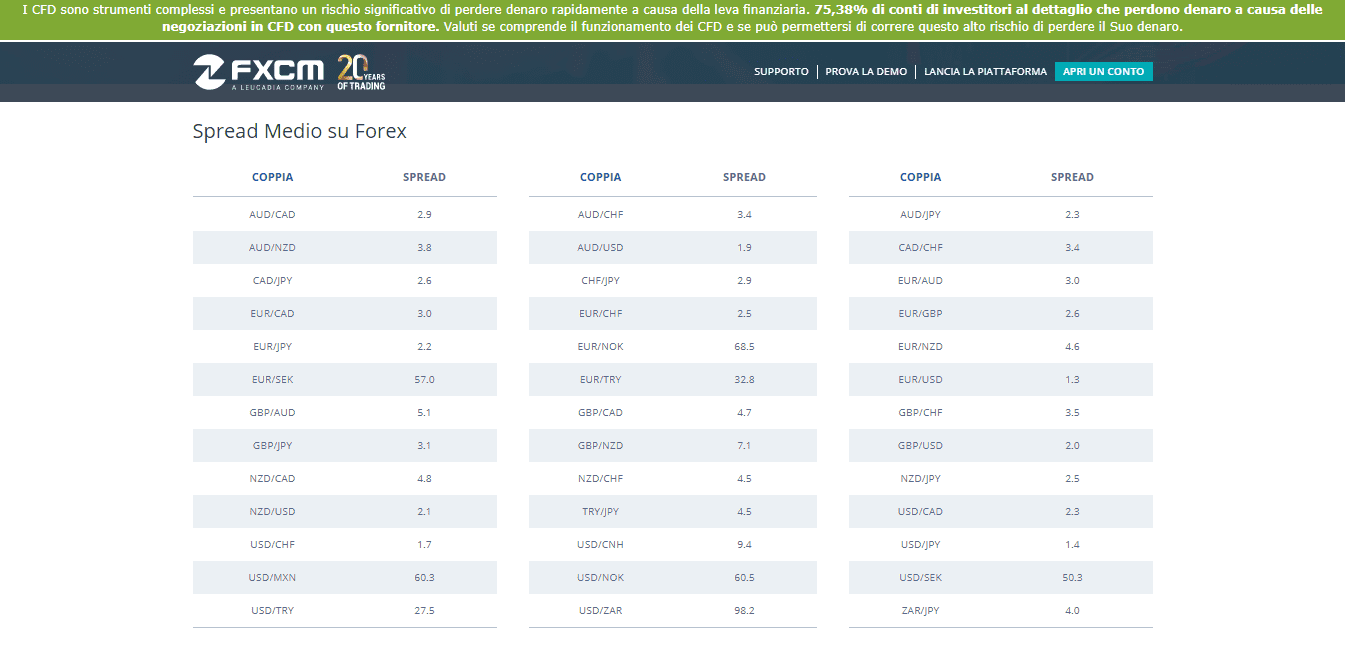1345x647 pixels.
Task: Select the USD/ZAR row
Action: [x=672, y=610]
